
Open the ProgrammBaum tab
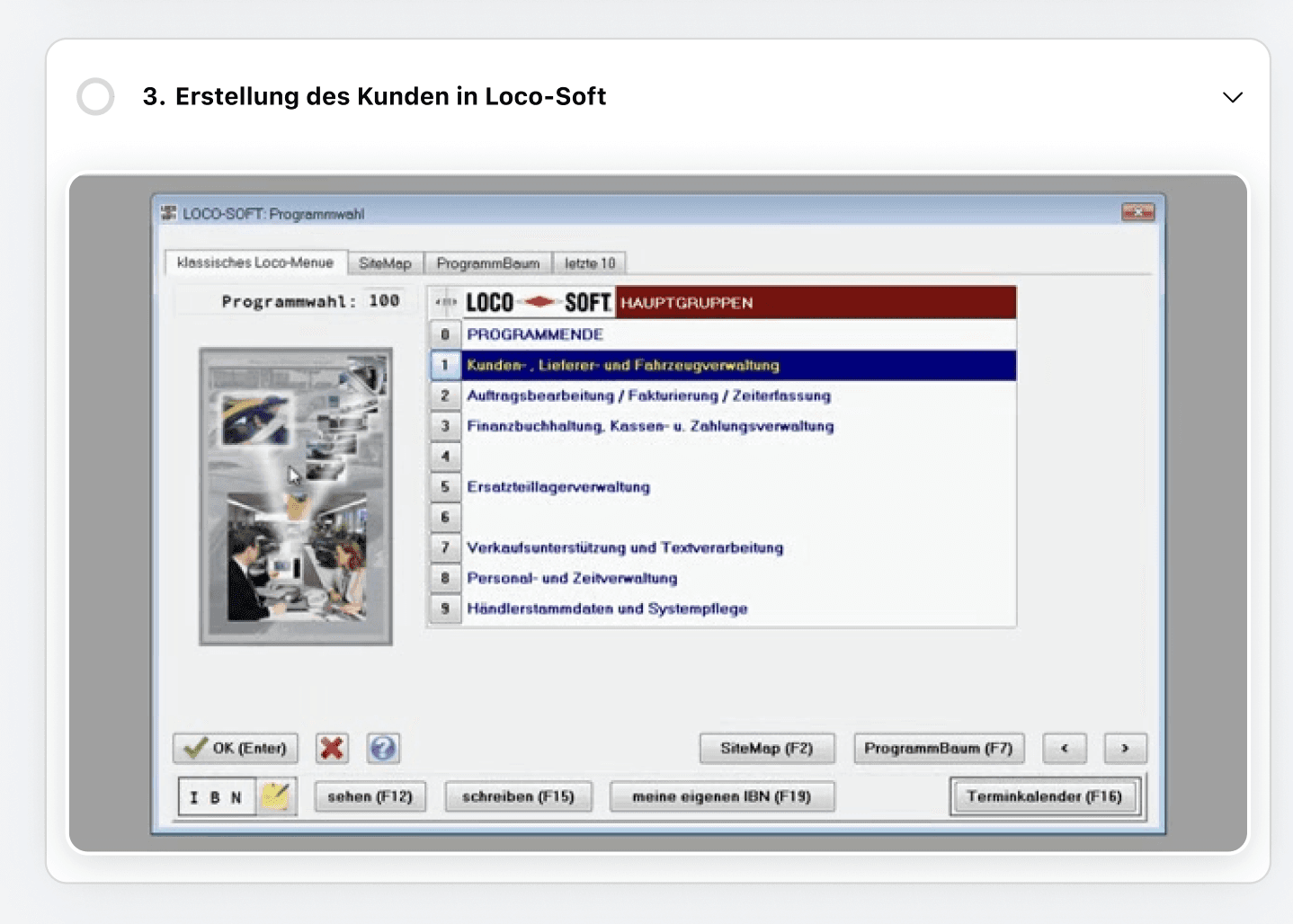tap(488, 263)
